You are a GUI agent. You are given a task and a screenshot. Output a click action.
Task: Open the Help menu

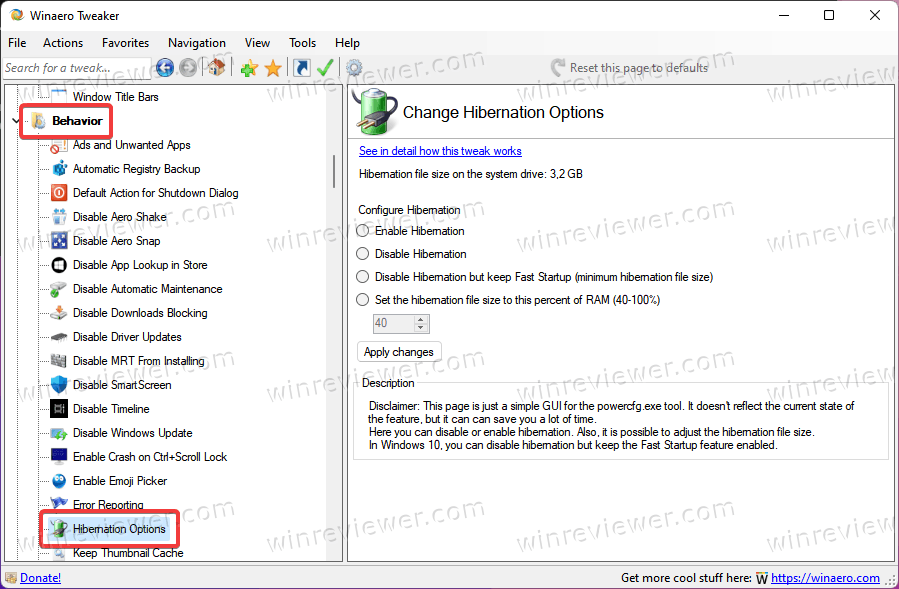pos(347,43)
